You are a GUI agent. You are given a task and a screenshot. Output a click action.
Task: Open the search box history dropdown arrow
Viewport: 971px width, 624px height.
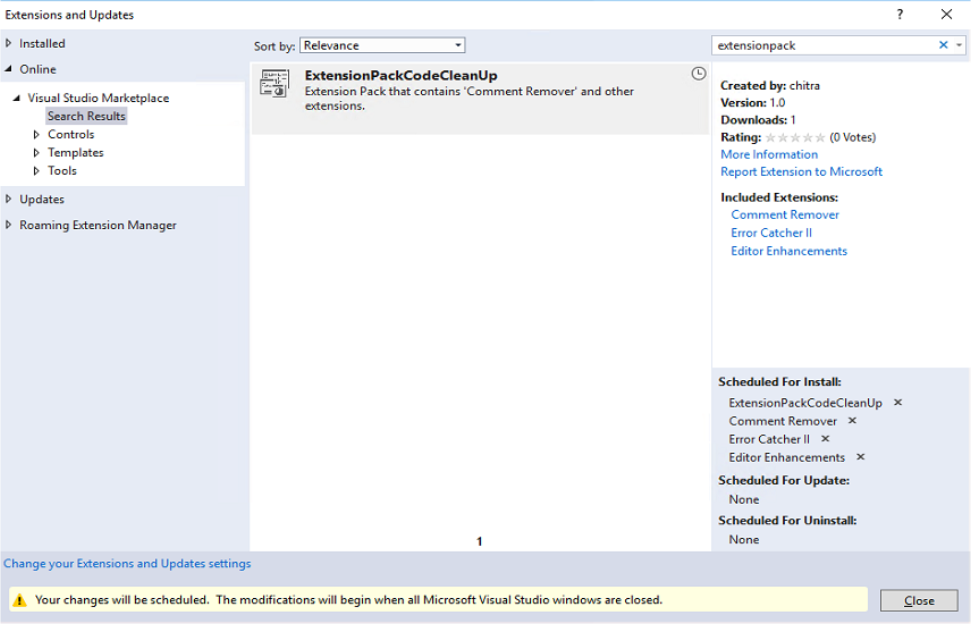tap(959, 45)
